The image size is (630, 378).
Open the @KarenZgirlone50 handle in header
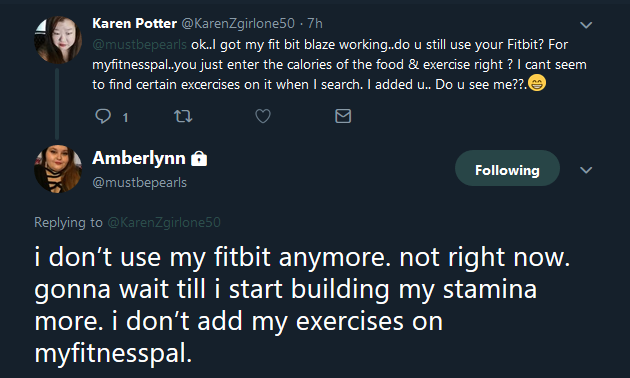tap(238, 23)
